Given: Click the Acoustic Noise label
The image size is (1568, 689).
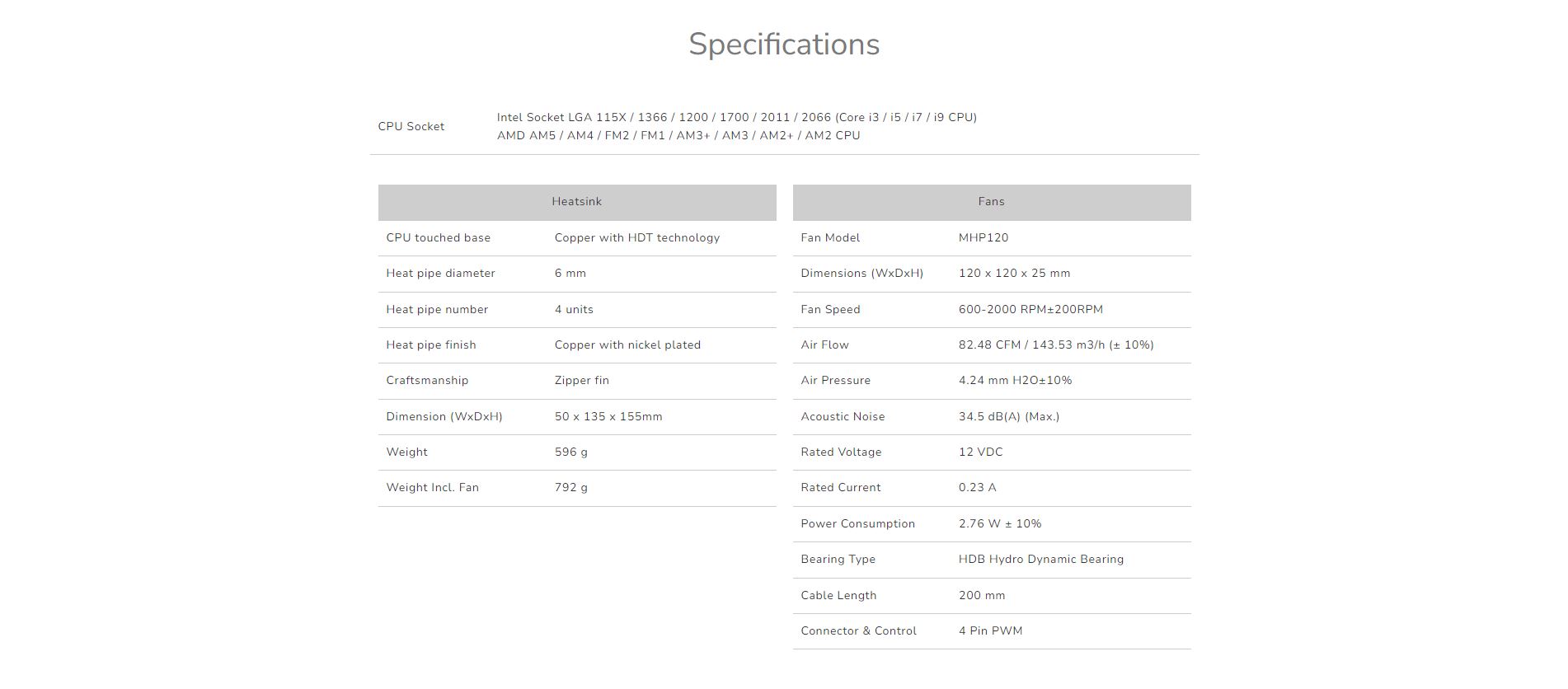Looking at the screenshot, I should pos(843,417).
